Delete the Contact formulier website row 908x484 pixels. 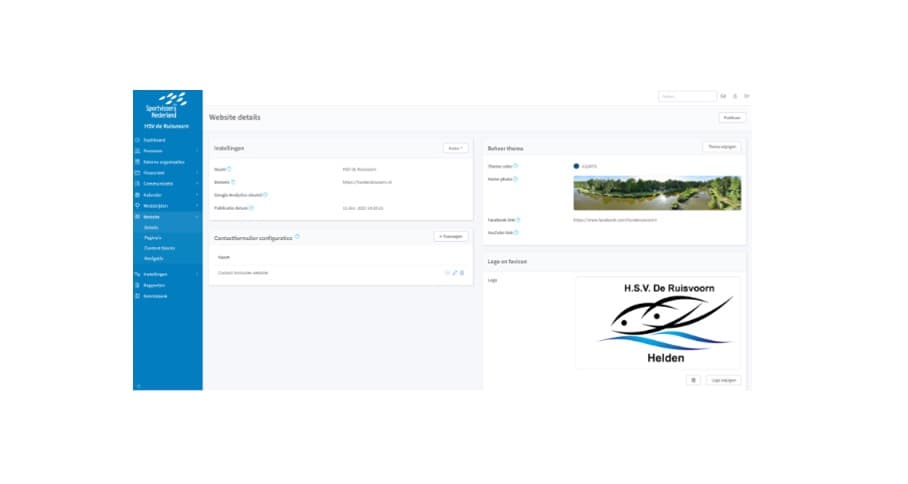tap(462, 273)
